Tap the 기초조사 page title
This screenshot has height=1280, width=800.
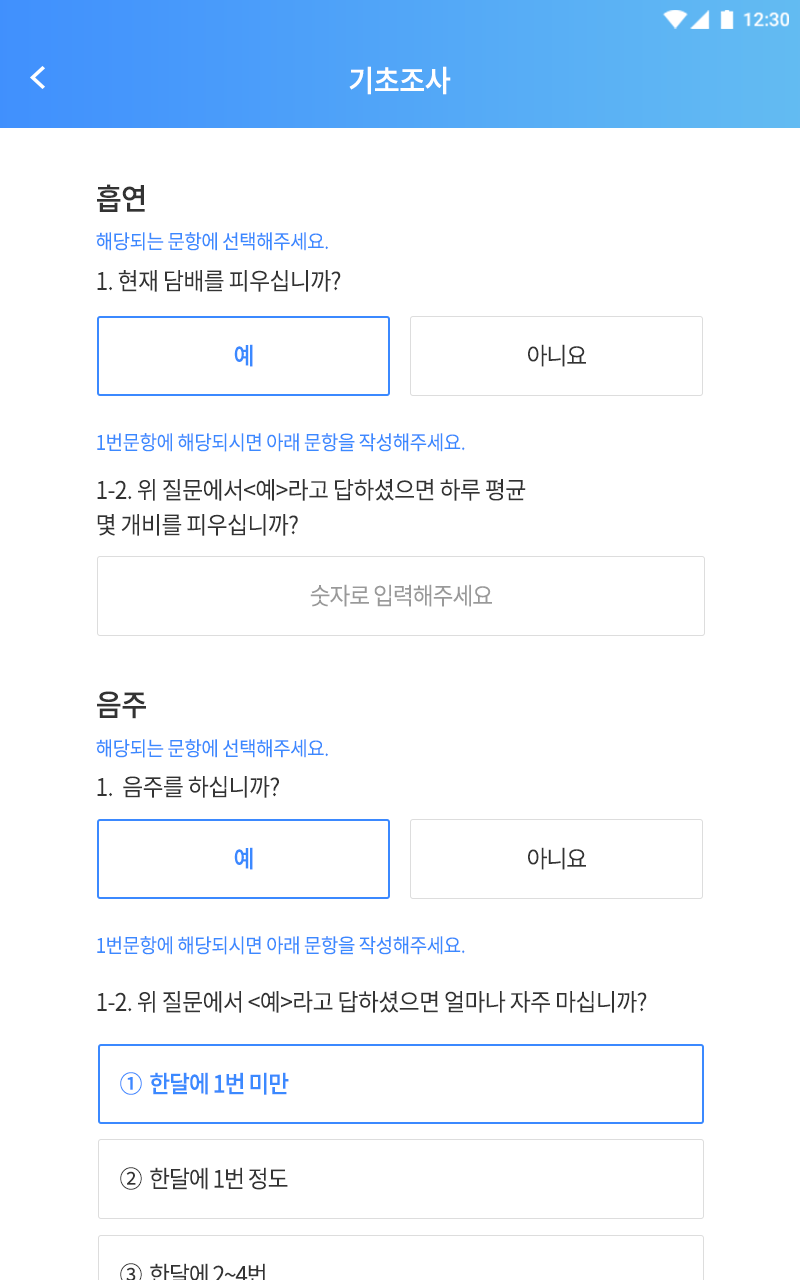tap(400, 80)
